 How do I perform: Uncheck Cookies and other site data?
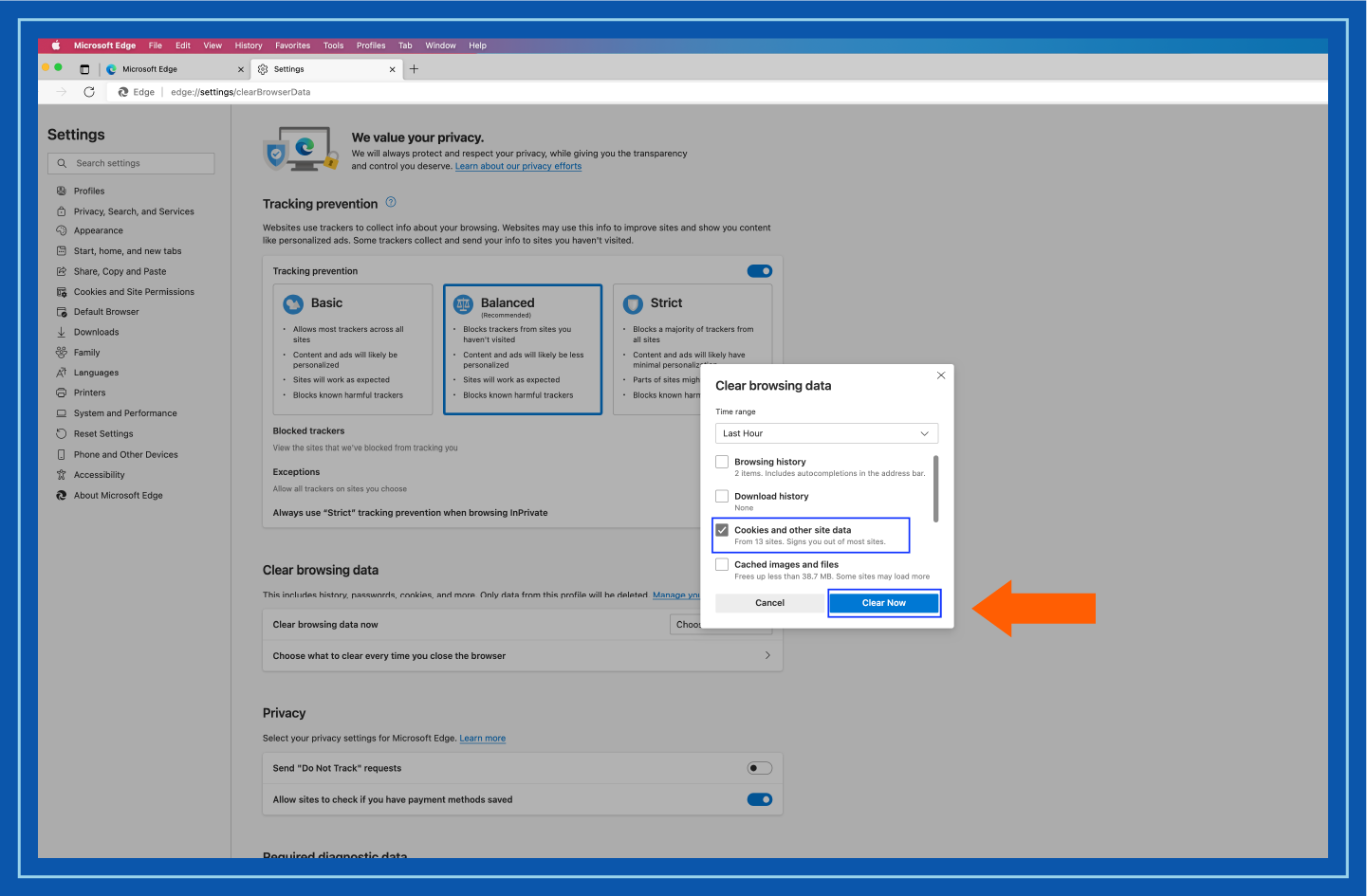point(722,530)
